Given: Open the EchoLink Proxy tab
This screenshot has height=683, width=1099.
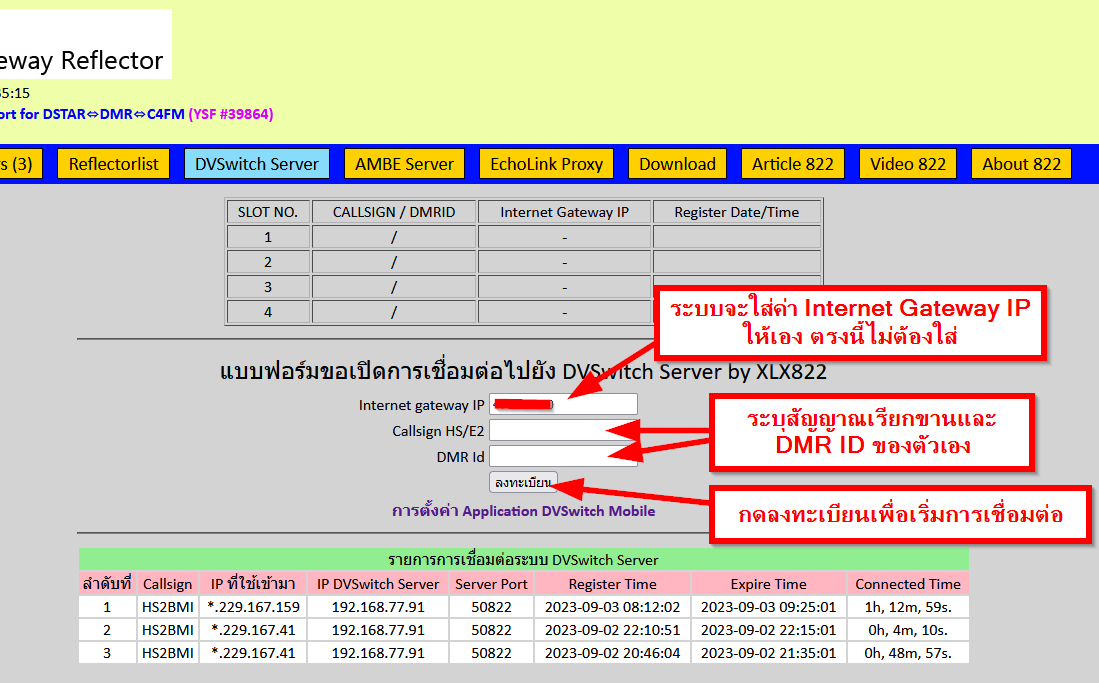Looking at the screenshot, I should 546,164.
